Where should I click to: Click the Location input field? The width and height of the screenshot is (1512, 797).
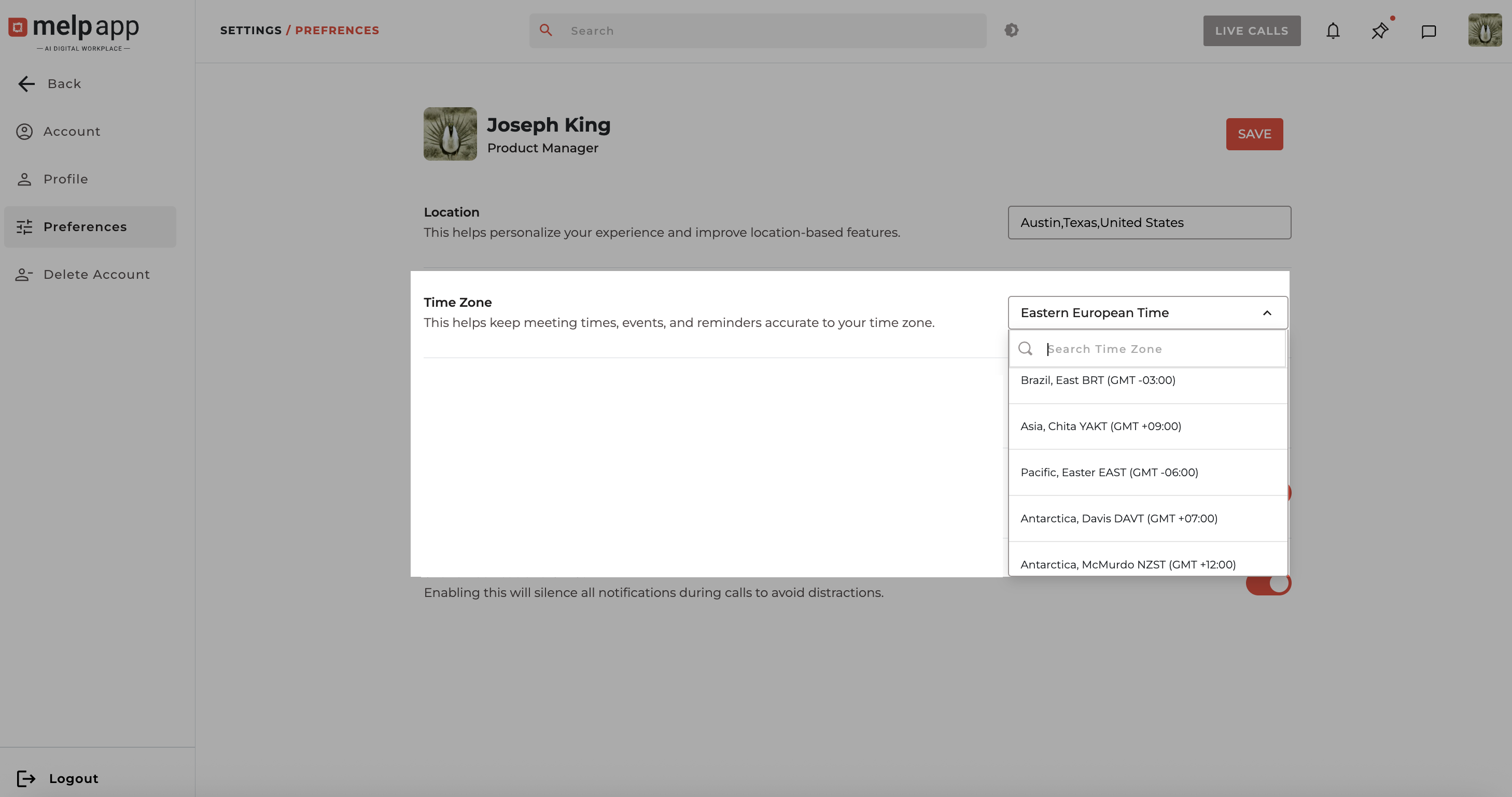[1149, 223]
